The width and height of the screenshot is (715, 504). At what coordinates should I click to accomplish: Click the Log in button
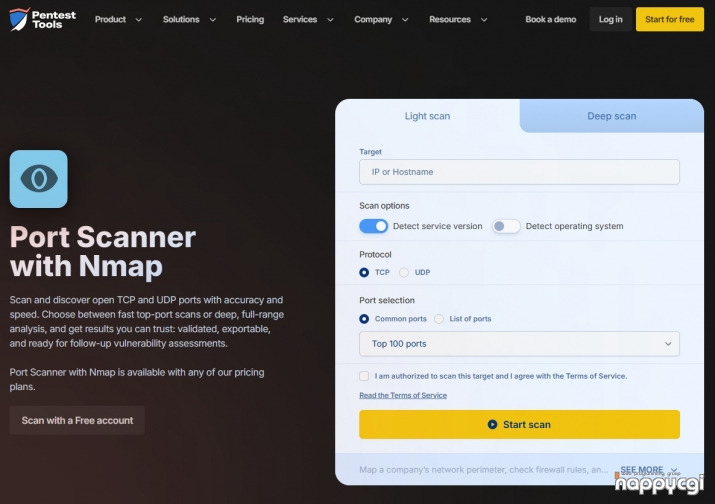[611, 19]
